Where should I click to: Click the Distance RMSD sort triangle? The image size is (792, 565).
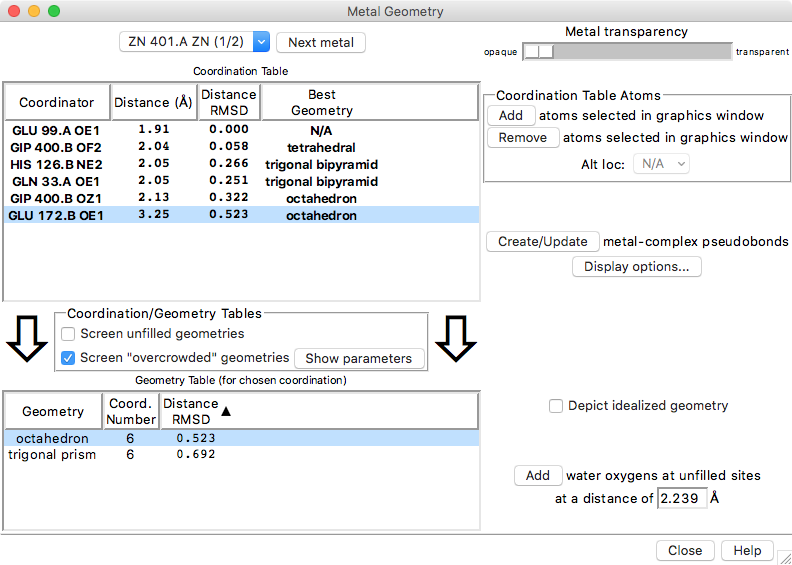[x=226, y=411]
